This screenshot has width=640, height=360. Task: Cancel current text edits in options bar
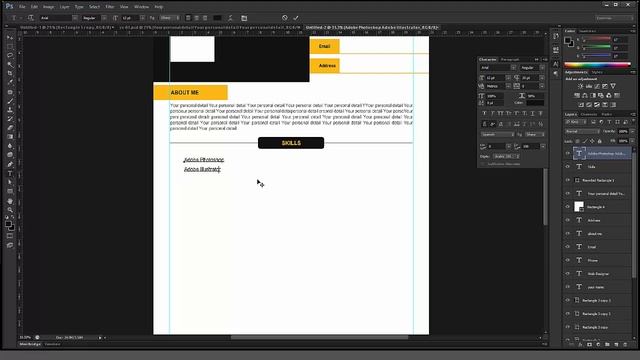[x=284, y=18]
